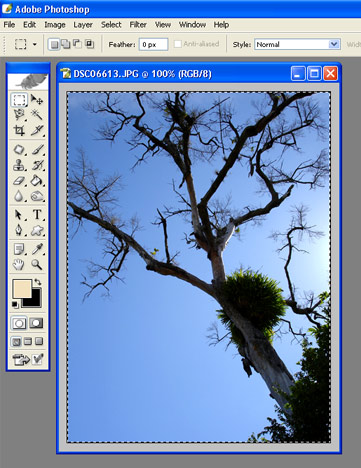The width and height of the screenshot is (361, 468).
Task: Activate the Type tool
Action: pos(37,214)
